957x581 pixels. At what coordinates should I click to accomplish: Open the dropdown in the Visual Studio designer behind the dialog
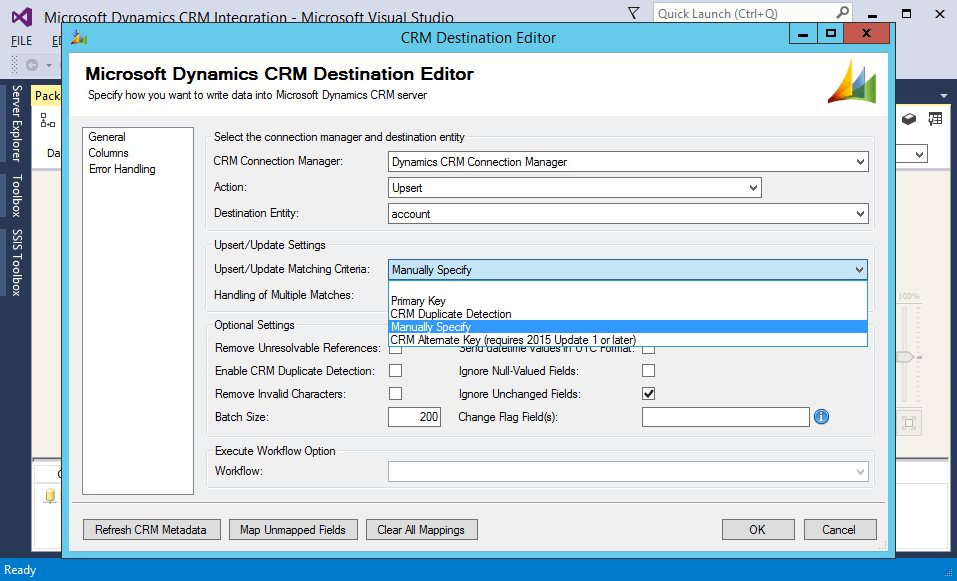(x=919, y=155)
